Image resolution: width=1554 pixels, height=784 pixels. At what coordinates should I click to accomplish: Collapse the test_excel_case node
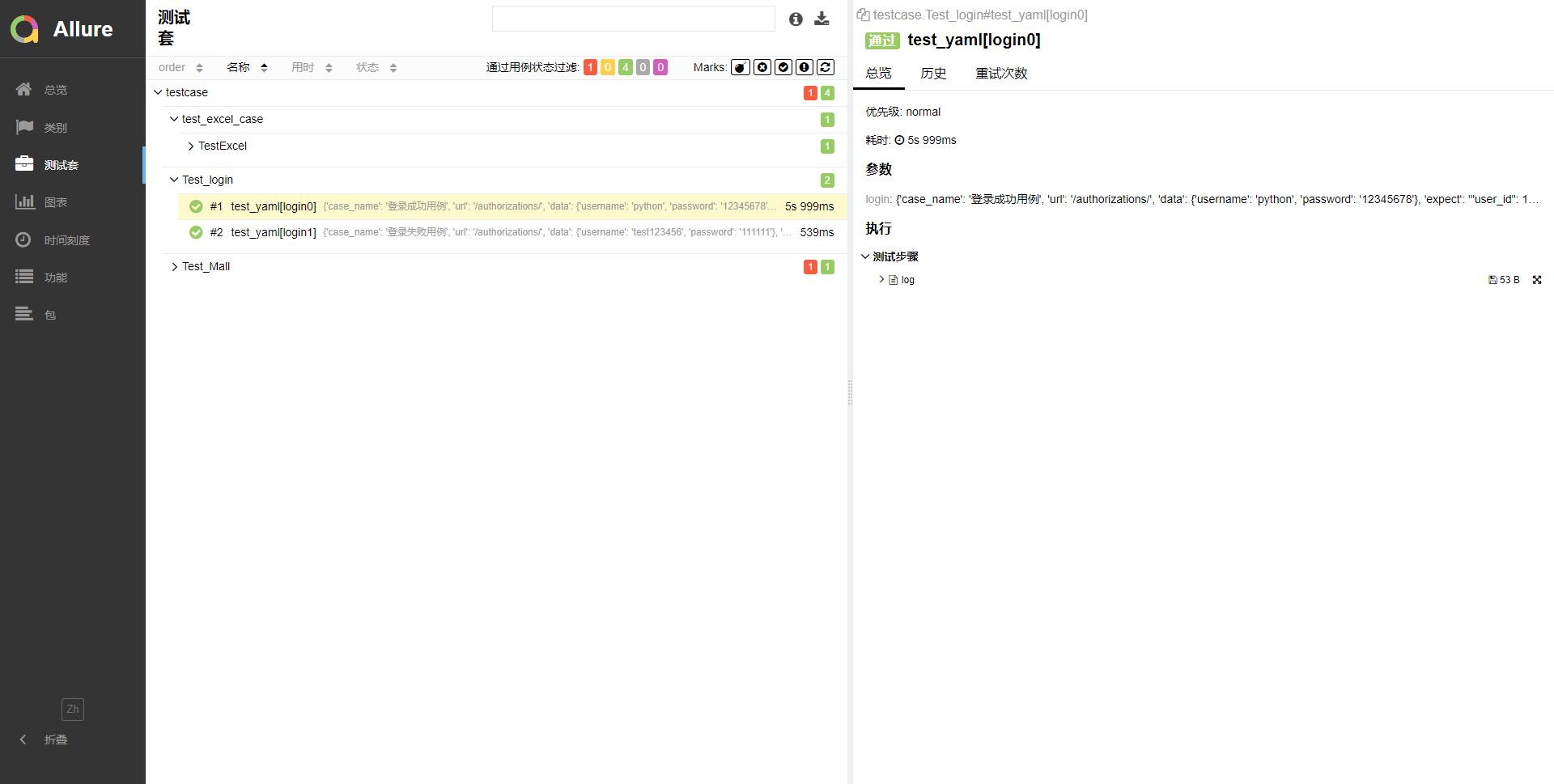click(174, 119)
